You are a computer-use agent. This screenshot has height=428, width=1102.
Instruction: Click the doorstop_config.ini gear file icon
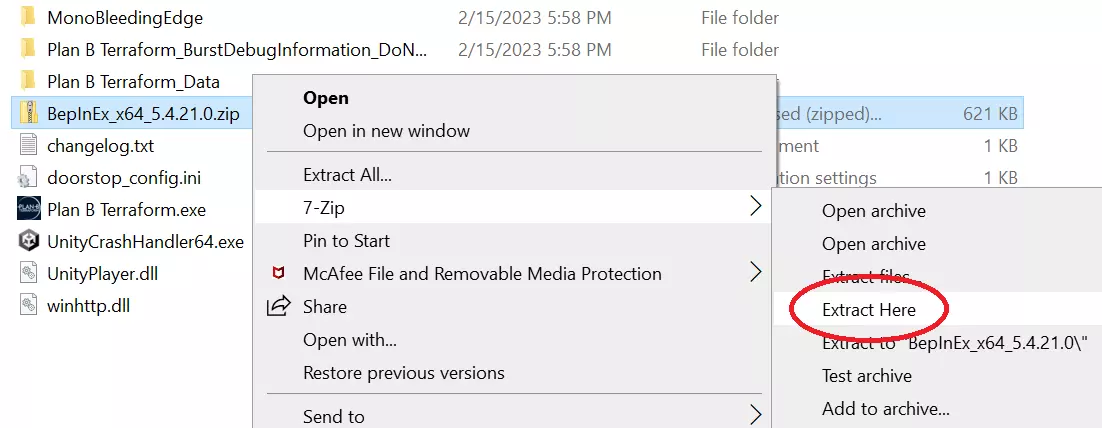tap(28, 178)
